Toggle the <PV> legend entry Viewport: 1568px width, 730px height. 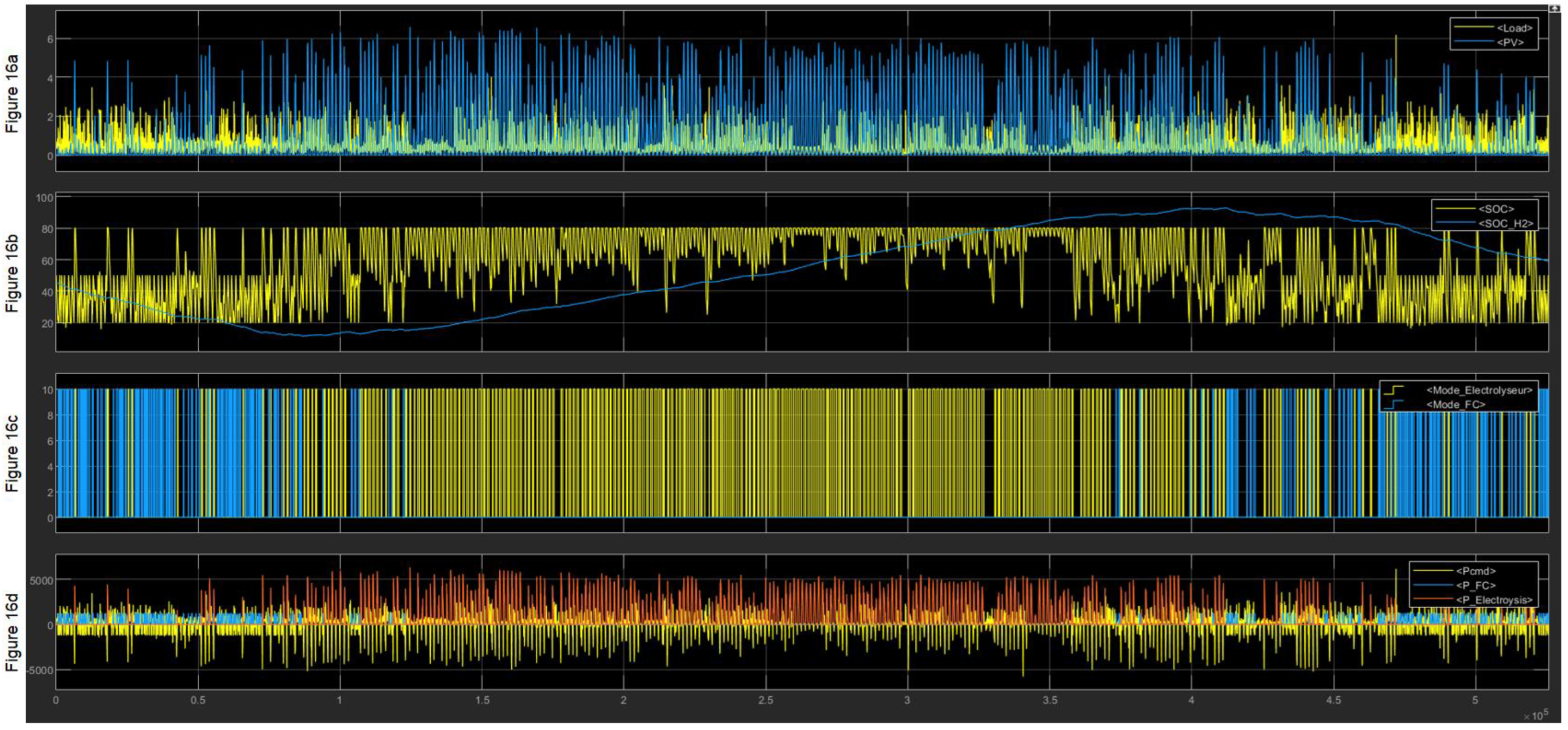click(x=1510, y=43)
